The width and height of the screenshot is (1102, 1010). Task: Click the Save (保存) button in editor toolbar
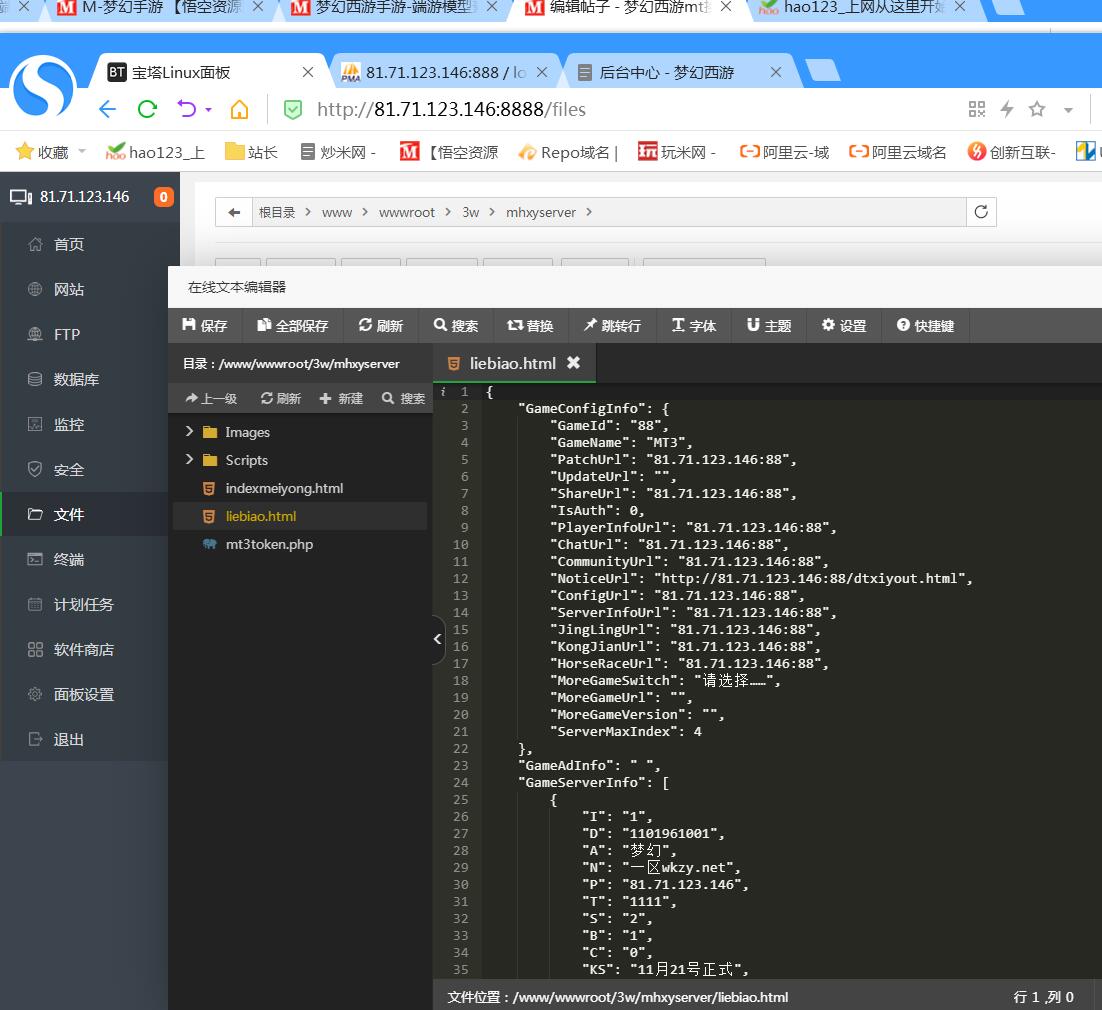(x=205, y=326)
